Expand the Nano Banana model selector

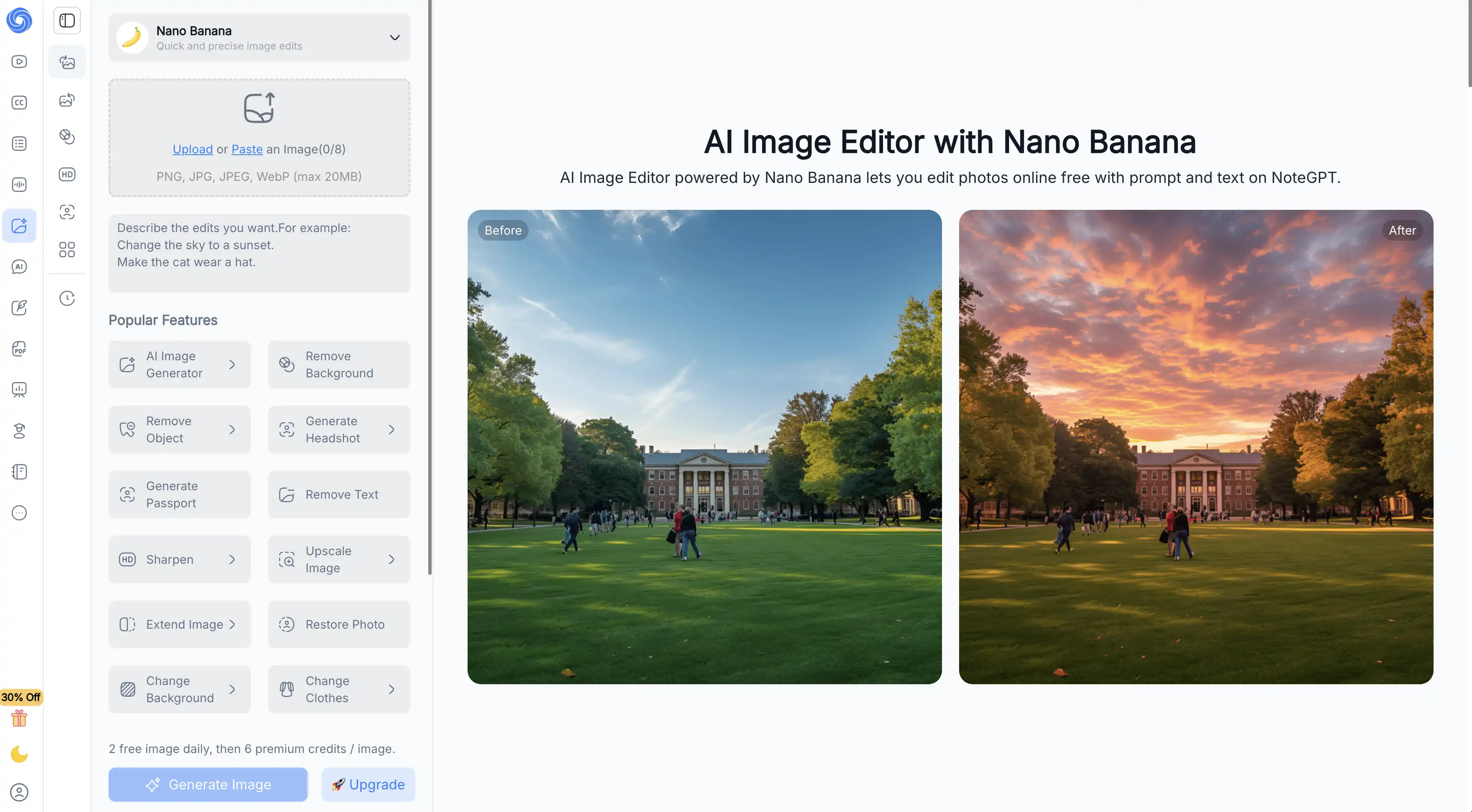coord(394,38)
